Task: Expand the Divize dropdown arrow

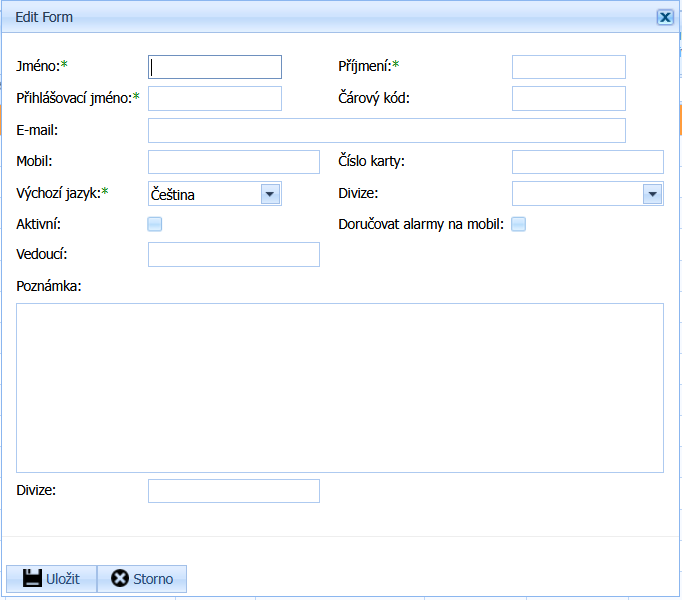Action: (652, 194)
